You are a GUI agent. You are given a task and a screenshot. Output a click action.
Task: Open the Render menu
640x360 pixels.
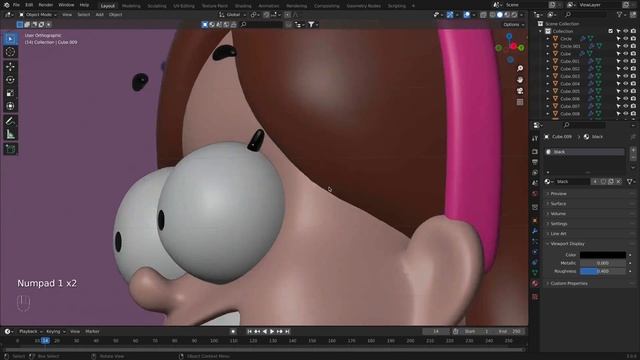click(46, 5)
